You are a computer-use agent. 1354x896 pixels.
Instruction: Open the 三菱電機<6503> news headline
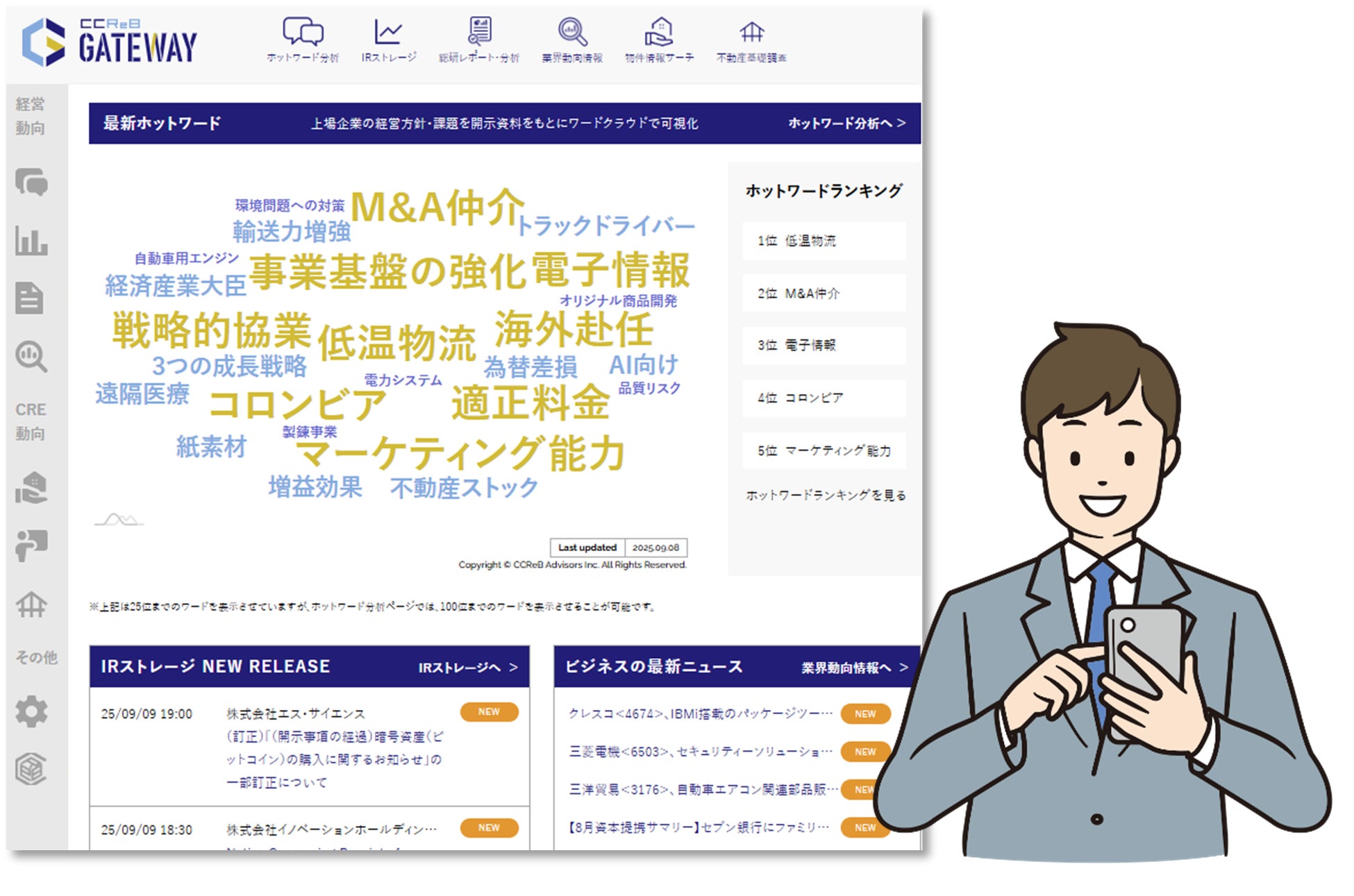(x=700, y=752)
